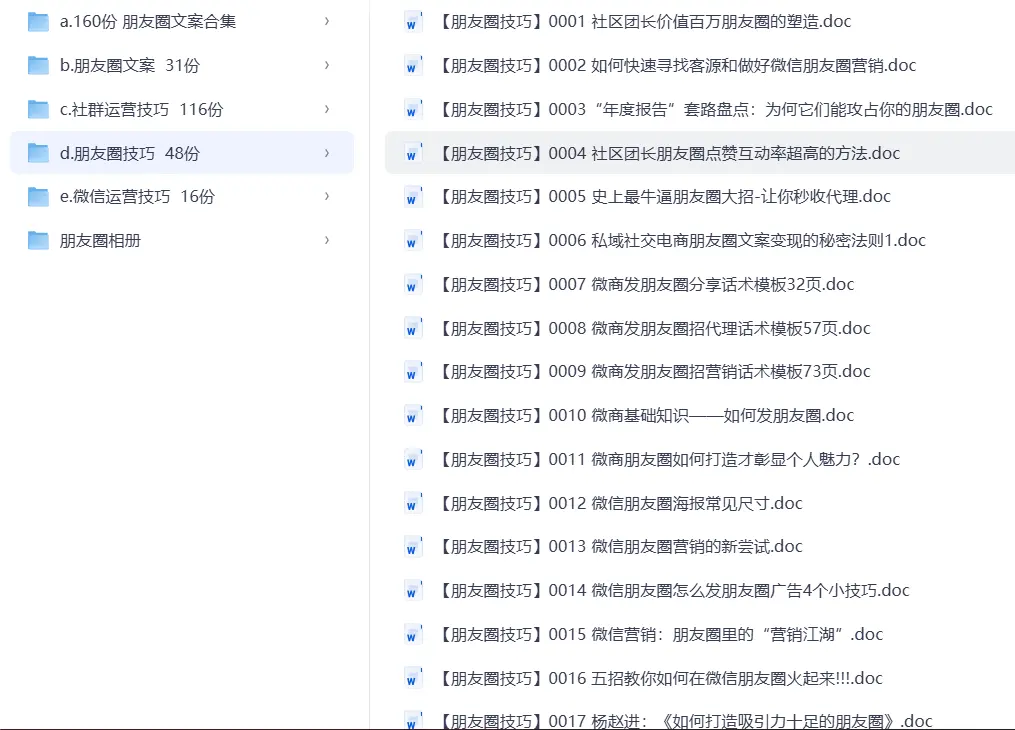Click Word icon of file 0011 彰显个人魅力
This screenshot has height=730, width=1015.
412,459
